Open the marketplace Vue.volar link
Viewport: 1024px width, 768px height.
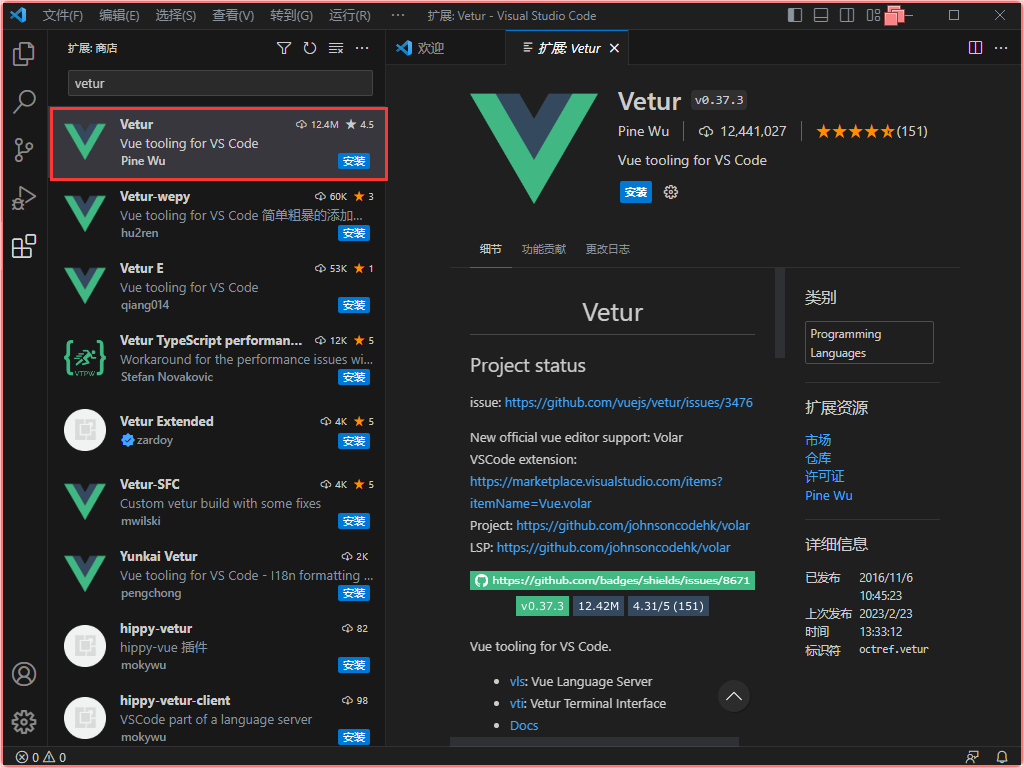click(596, 492)
